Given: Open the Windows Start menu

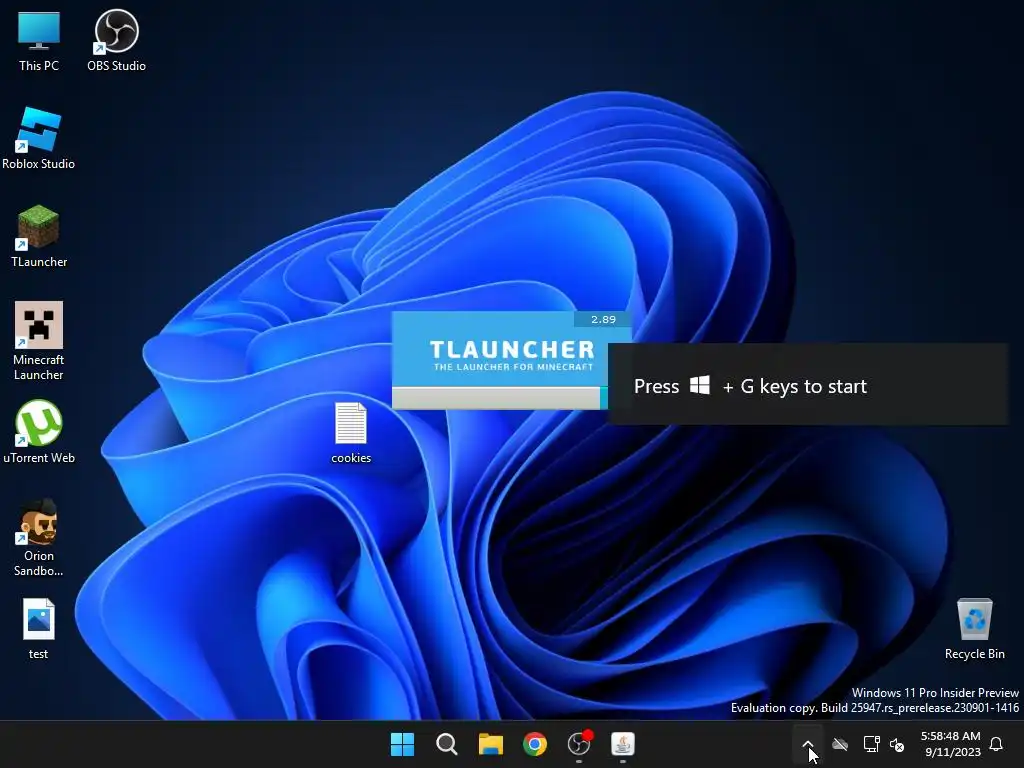Looking at the screenshot, I should pyautogui.click(x=402, y=744).
